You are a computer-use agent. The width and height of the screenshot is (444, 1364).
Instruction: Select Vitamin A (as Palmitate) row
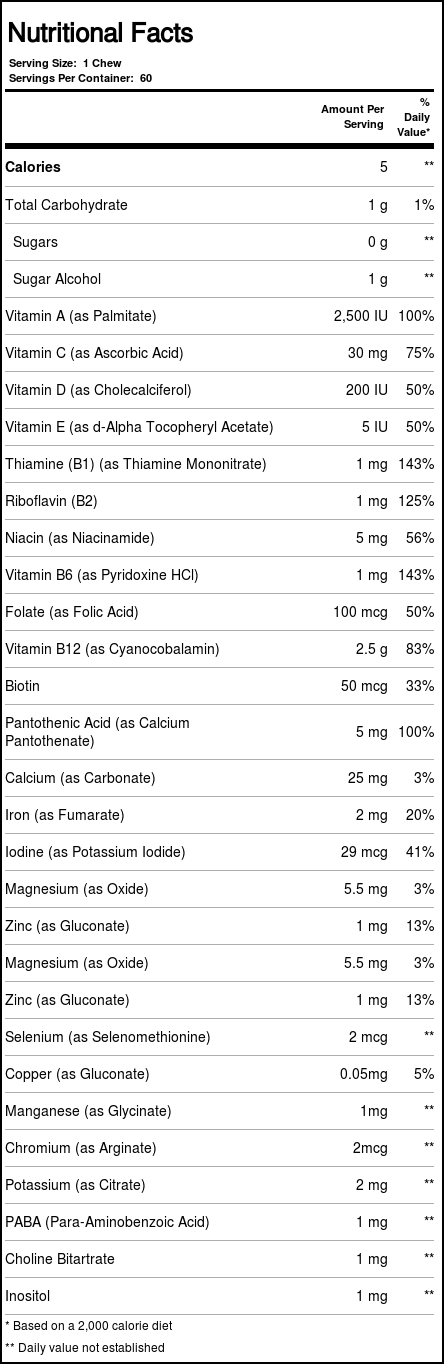coord(222,316)
